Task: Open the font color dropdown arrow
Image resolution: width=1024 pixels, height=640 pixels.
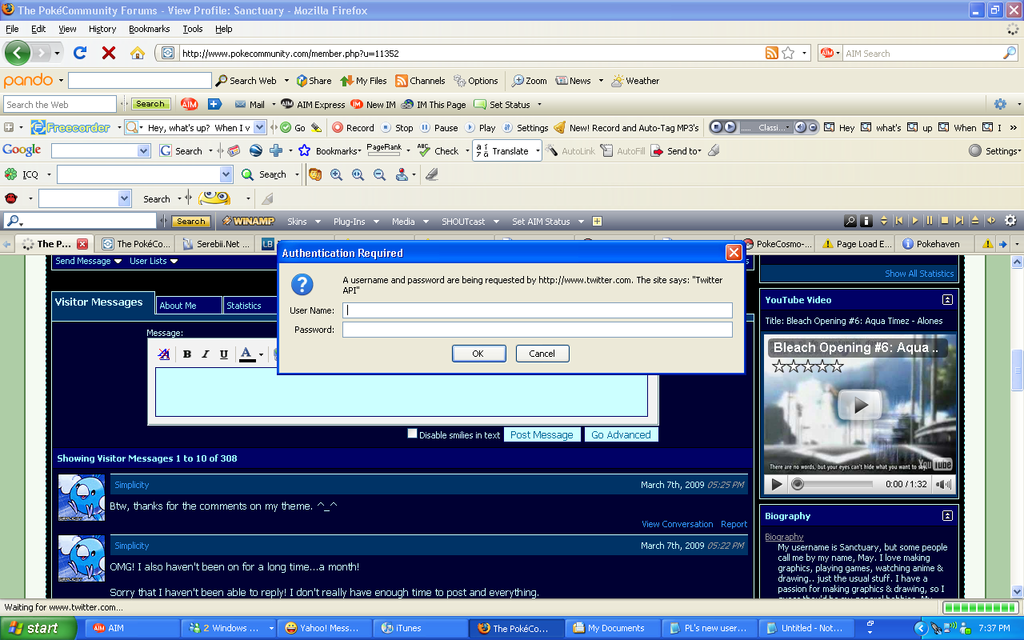Action: click(x=261, y=354)
